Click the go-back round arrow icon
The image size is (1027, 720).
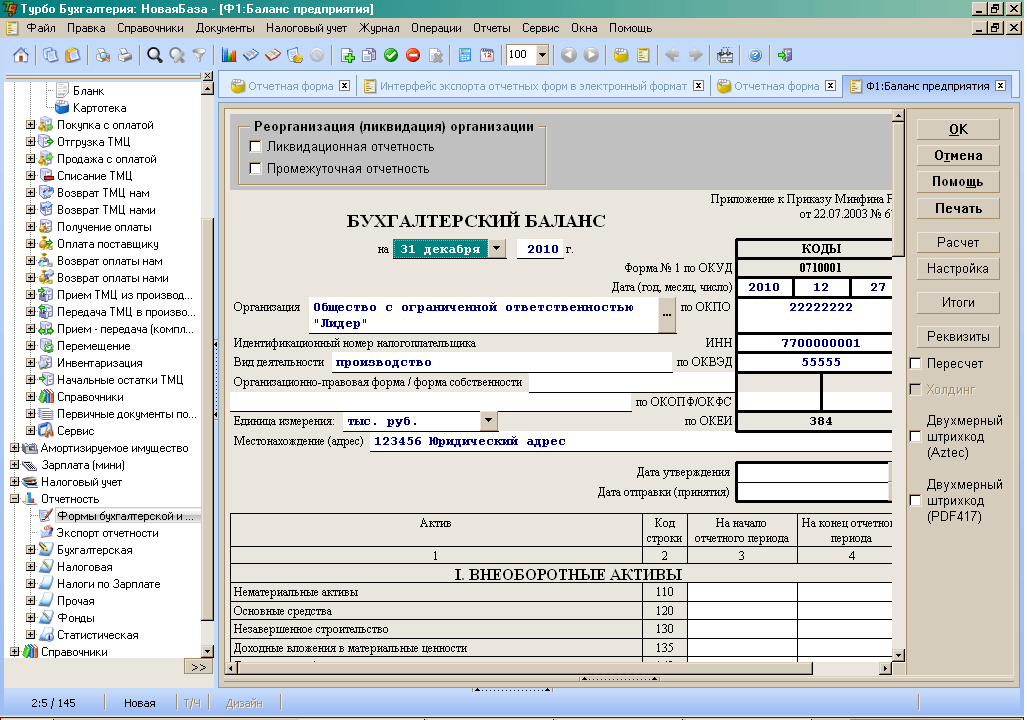tap(569, 55)
